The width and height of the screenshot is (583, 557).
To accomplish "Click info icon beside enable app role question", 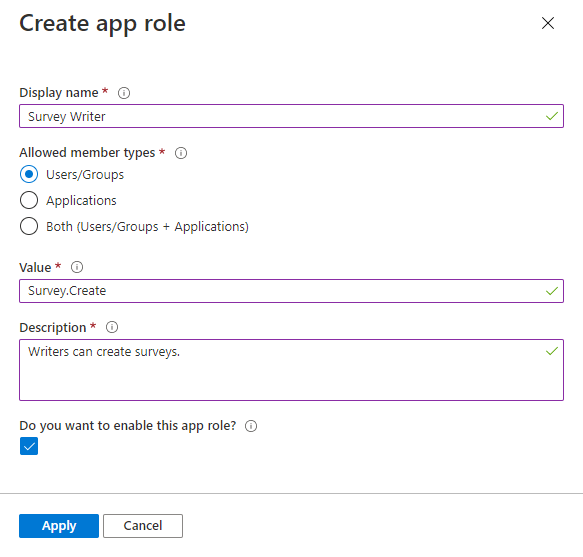I will pos(251,426).
